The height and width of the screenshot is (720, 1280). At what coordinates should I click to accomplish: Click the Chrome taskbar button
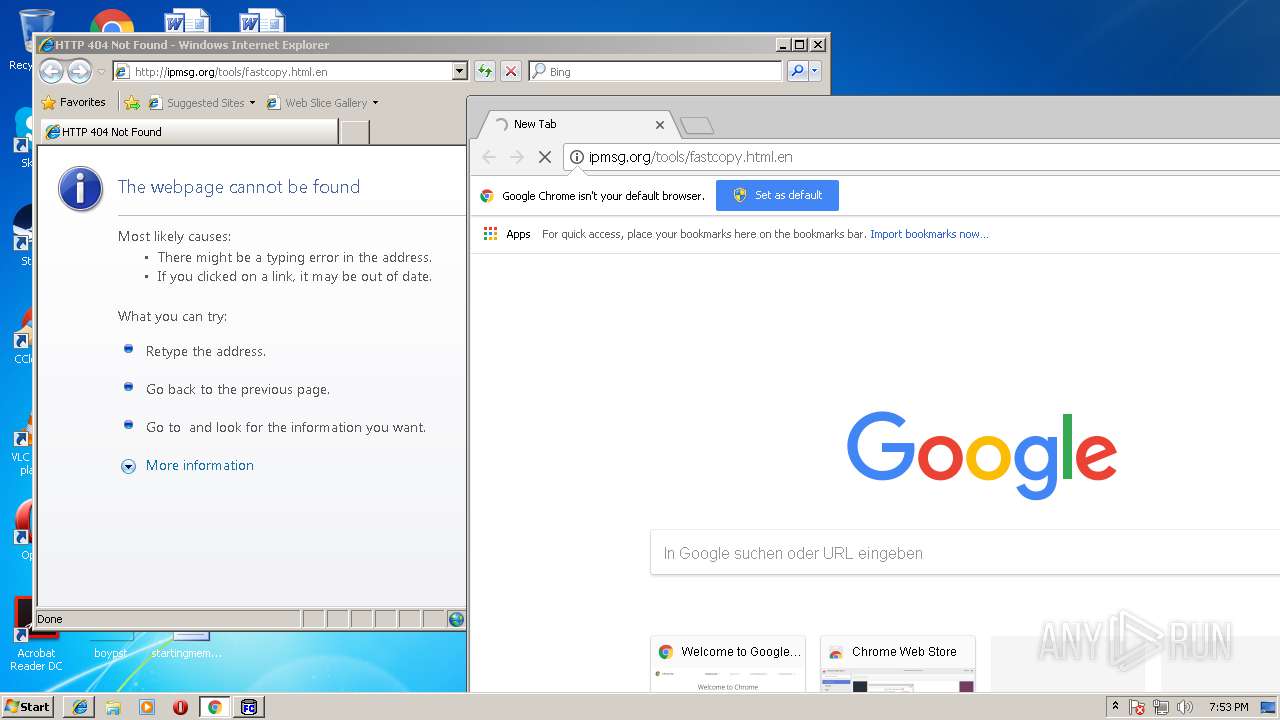pyautogui.click(x=214, y=707)
